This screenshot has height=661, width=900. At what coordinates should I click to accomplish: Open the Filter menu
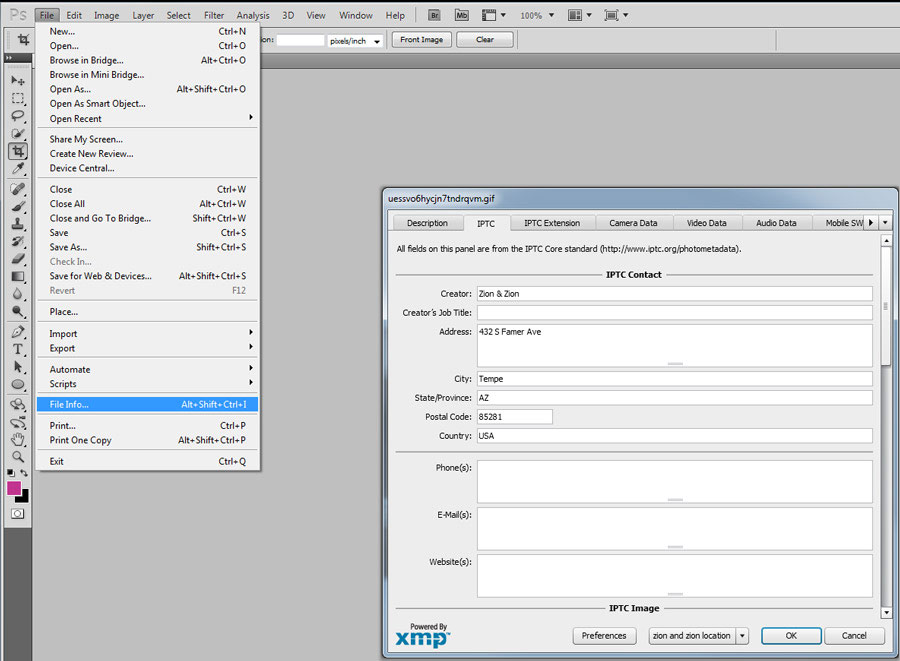(x=214, y=15)
